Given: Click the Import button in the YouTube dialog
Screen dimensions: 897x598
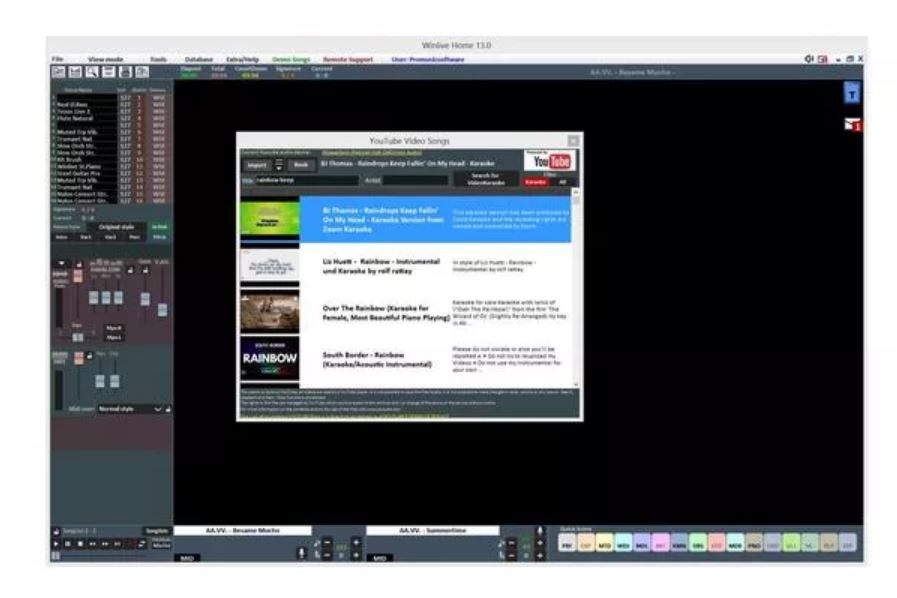Looking at the screenshot, I should [x=257, y=165].
